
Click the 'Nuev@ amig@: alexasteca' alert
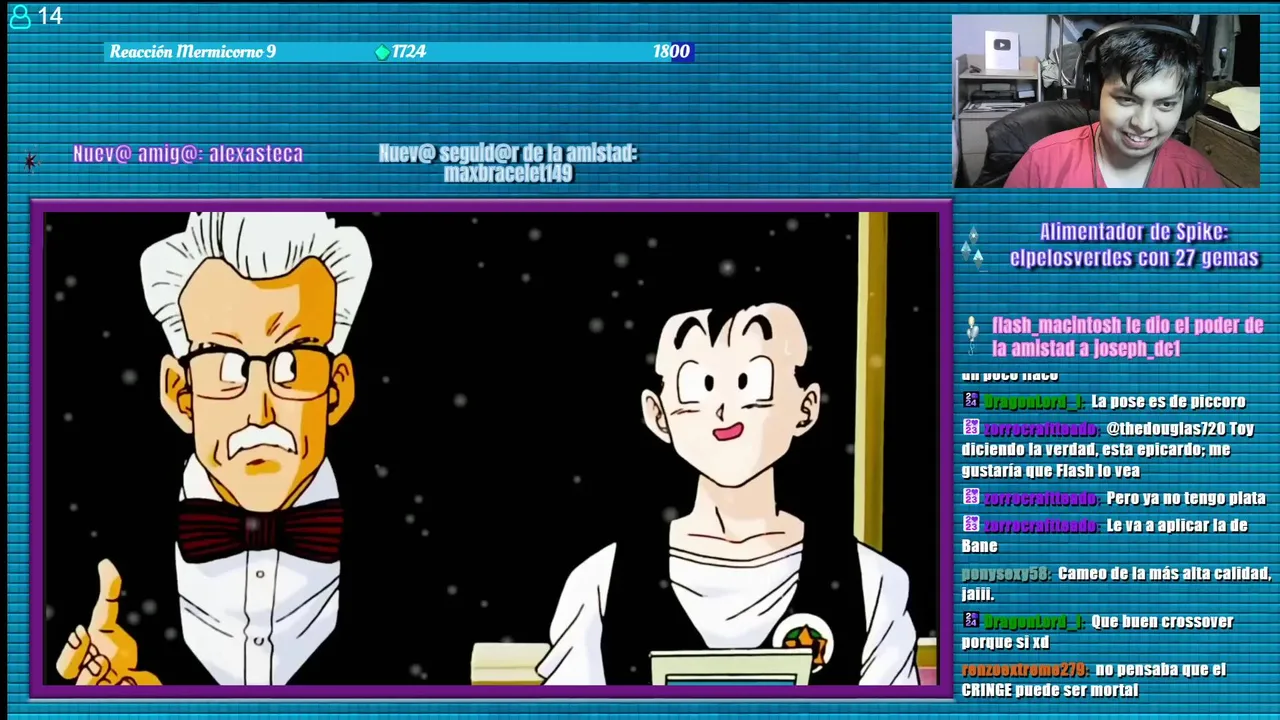pyautogui.click(x=188, y=154)
